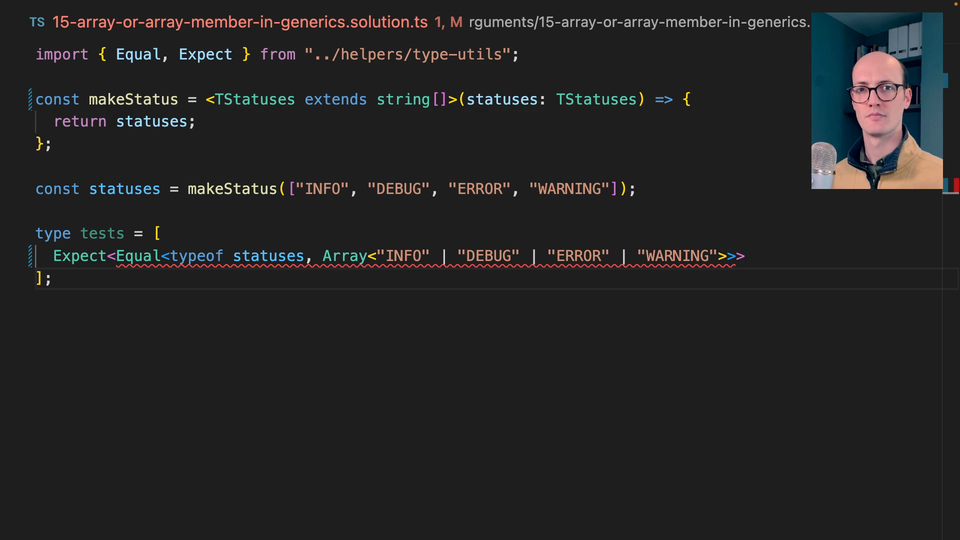This screenshot has height=540, width=960.
Task: Click the "INFO" string in the makeStatus call
Action: coord(322,188)
